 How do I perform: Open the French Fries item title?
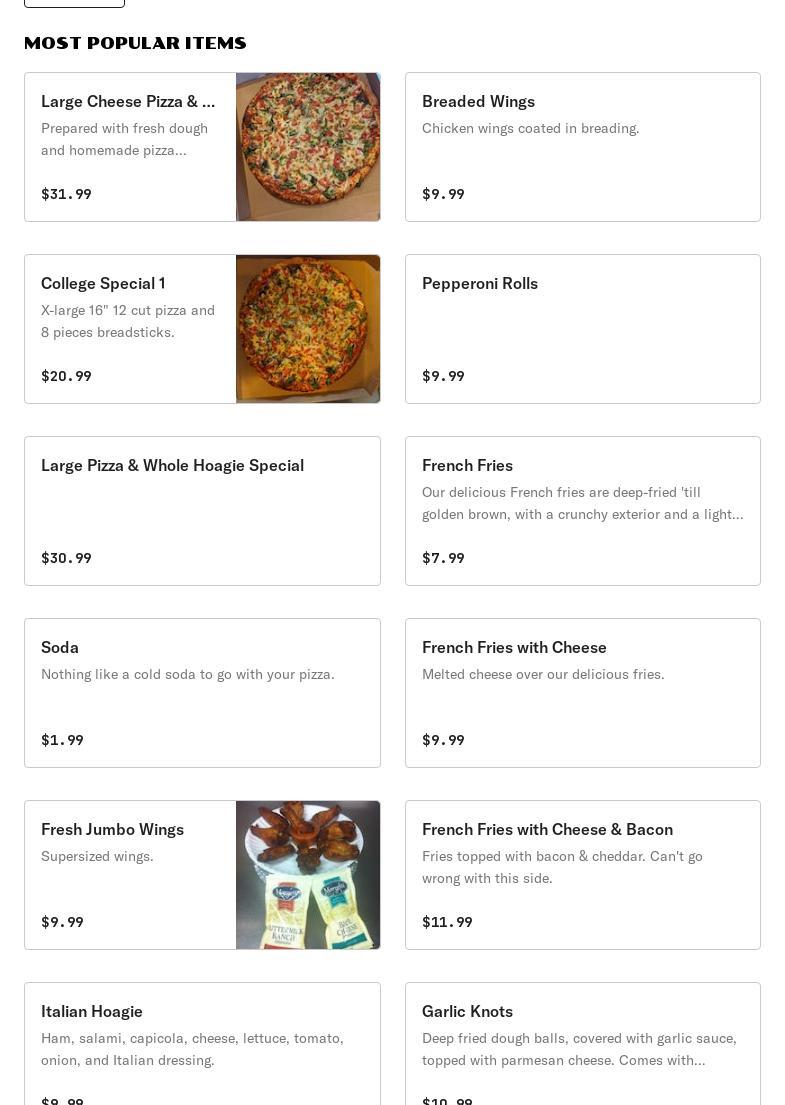coord(467,465)
